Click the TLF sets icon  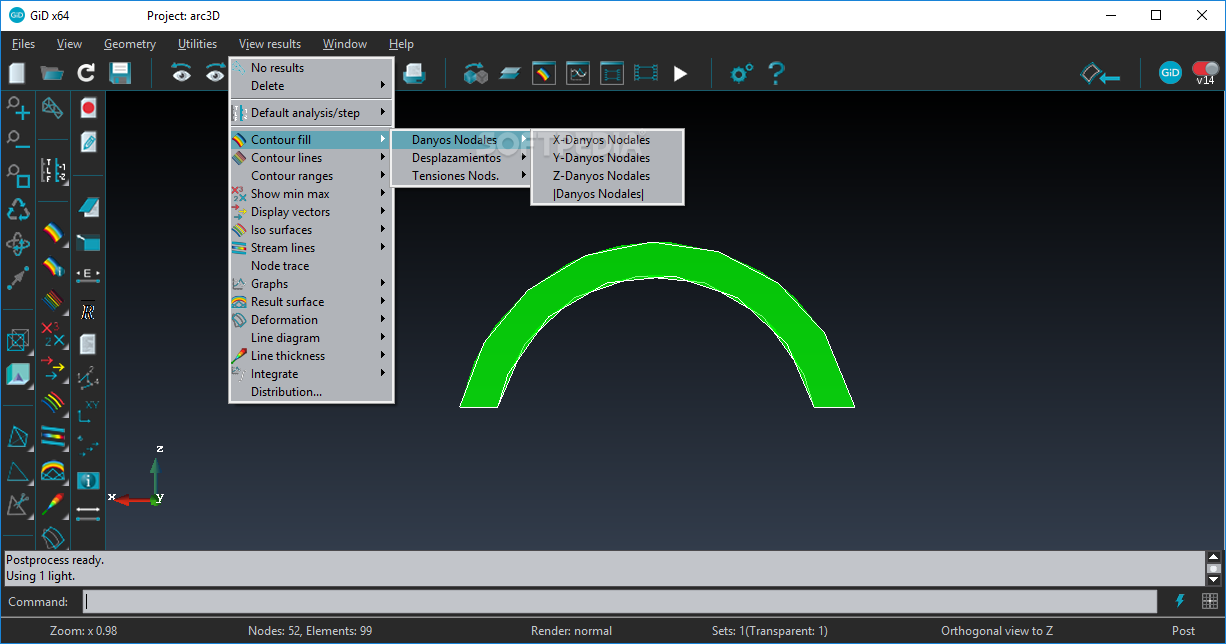53,171
